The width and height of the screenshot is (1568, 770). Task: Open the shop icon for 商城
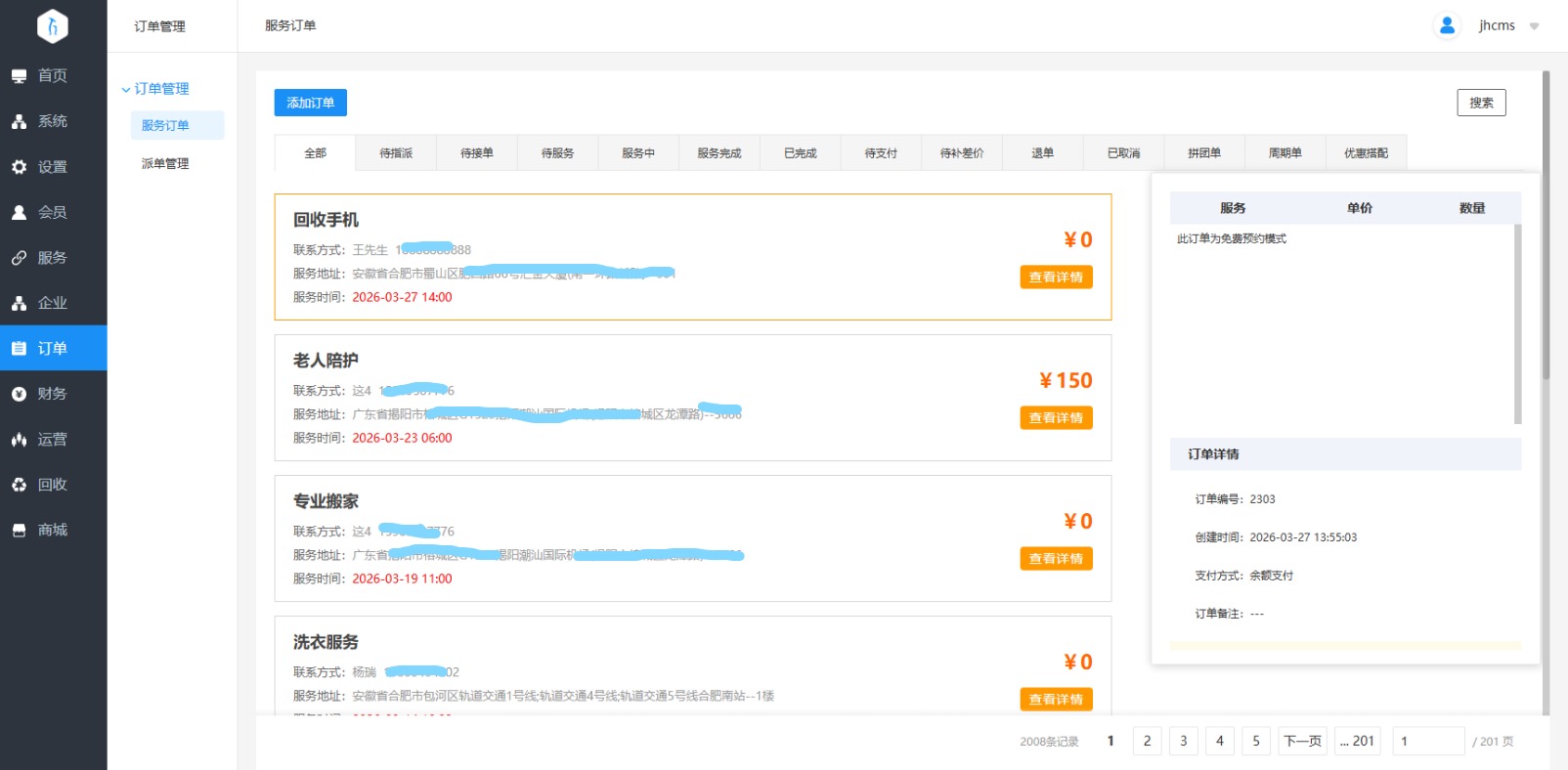(19, 530)
